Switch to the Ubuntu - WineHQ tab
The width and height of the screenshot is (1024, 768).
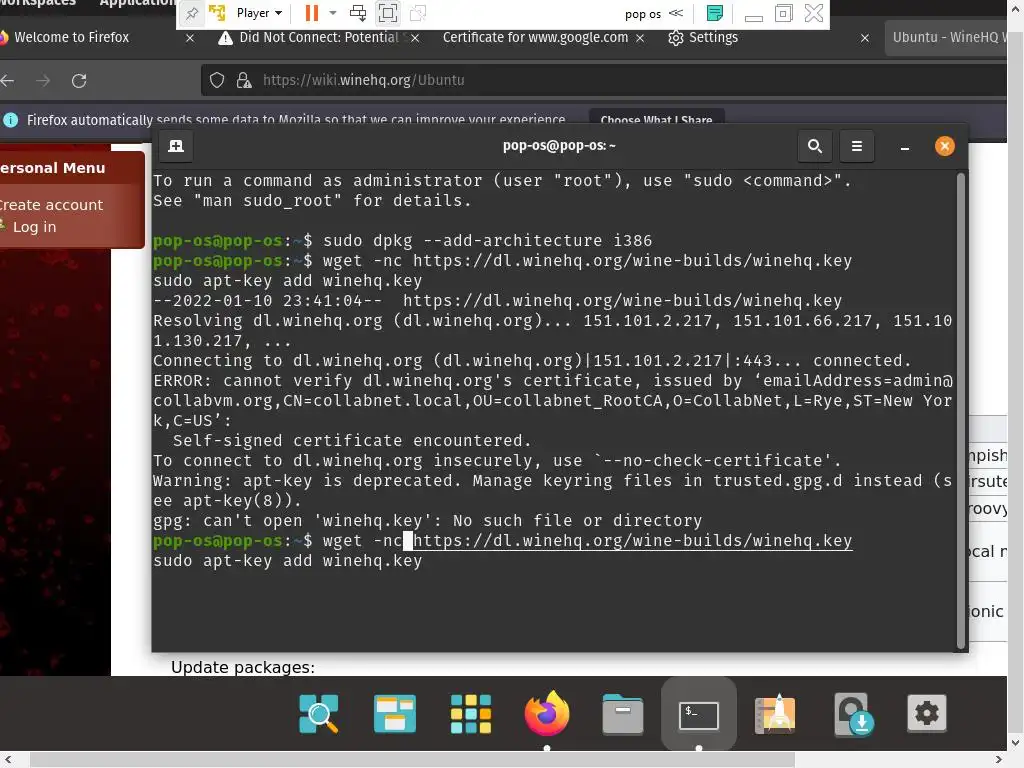pyautogui.click(x=948, y=37)
